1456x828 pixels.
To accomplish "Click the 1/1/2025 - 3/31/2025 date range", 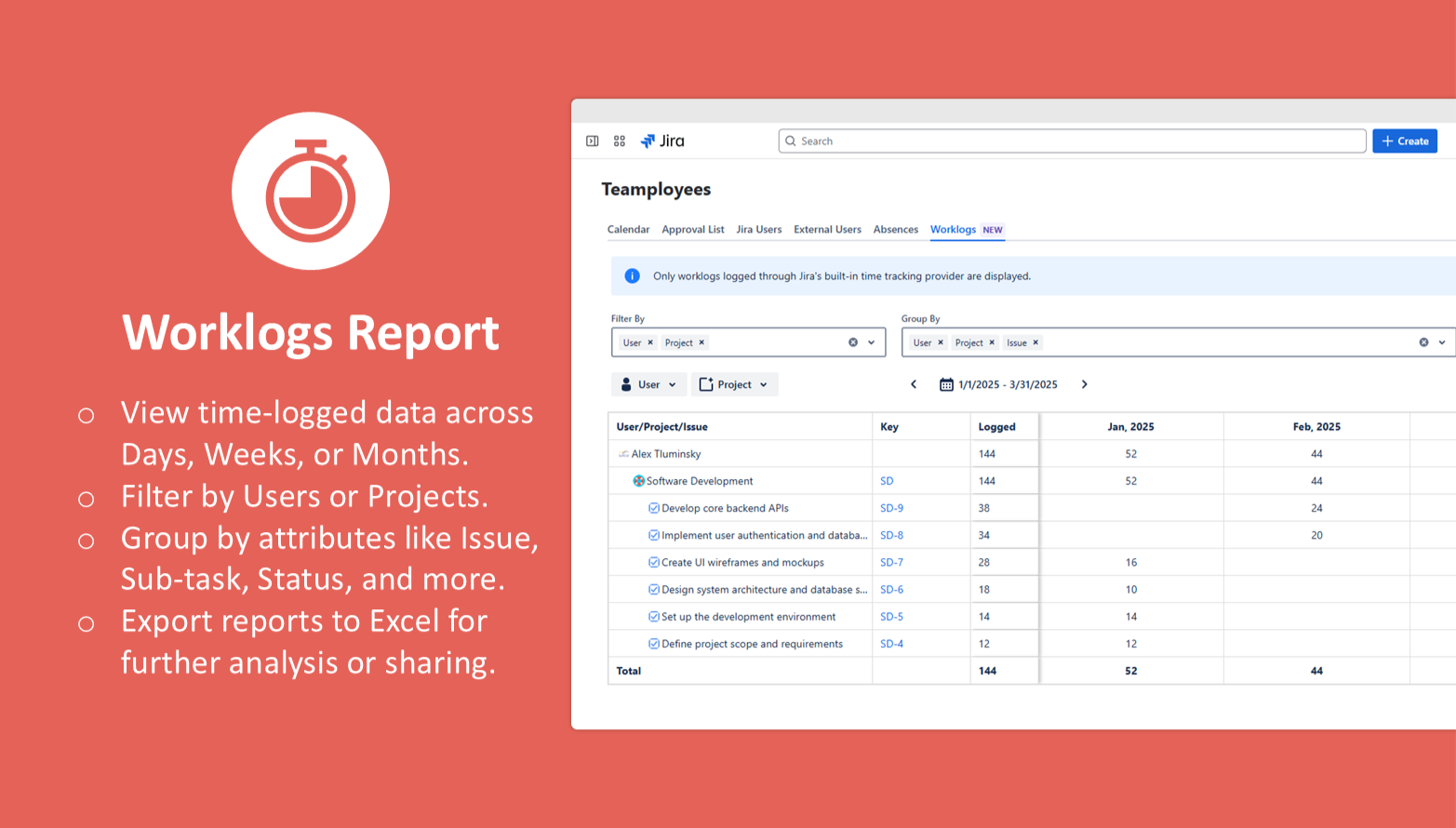I will (1008, 384).
